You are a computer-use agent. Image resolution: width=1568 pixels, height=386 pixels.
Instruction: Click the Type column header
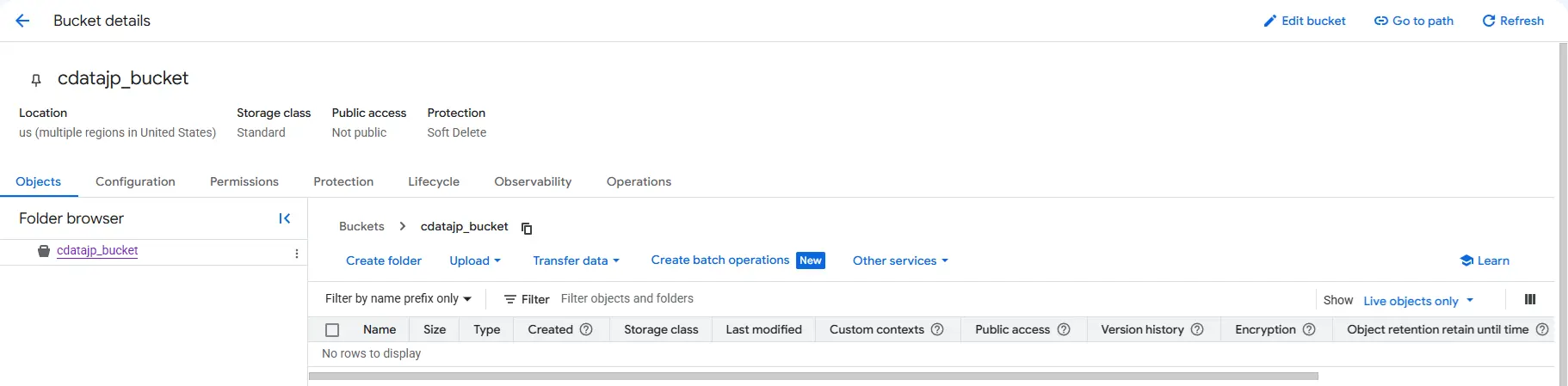click(487, 329)
